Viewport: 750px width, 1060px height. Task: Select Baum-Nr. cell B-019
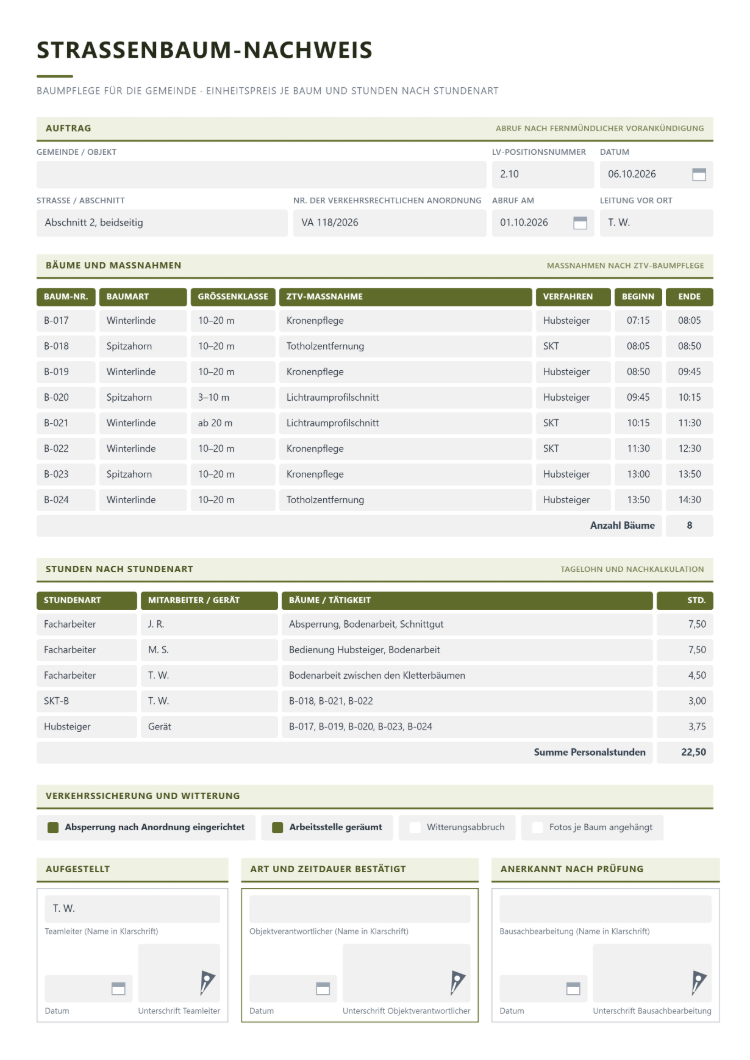click(x=66, y=372)
